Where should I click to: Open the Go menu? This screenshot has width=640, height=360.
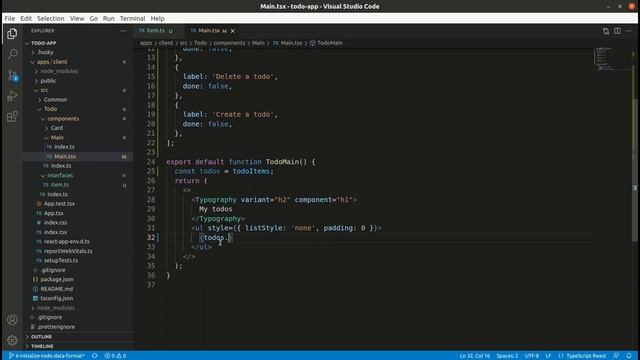(93, 18)
